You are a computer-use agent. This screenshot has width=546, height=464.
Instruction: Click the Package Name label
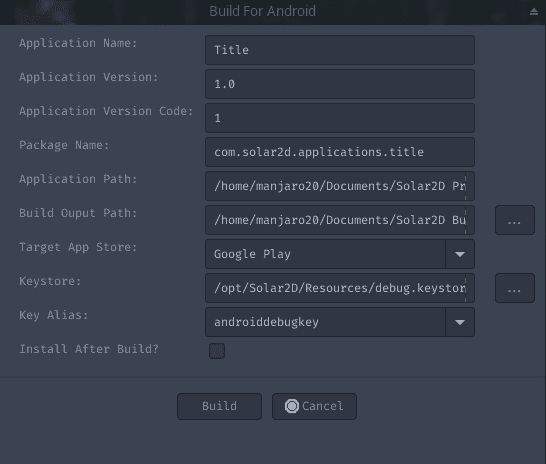click(x=64, y=145)
